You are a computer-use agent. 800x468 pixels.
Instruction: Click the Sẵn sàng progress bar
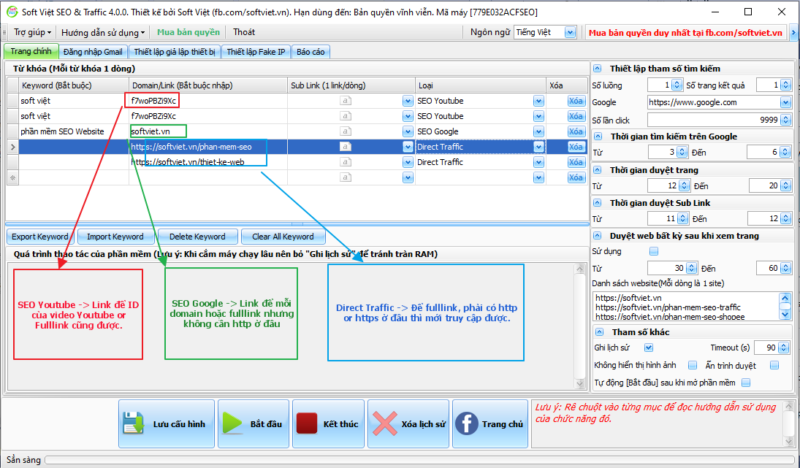[418, 460]
